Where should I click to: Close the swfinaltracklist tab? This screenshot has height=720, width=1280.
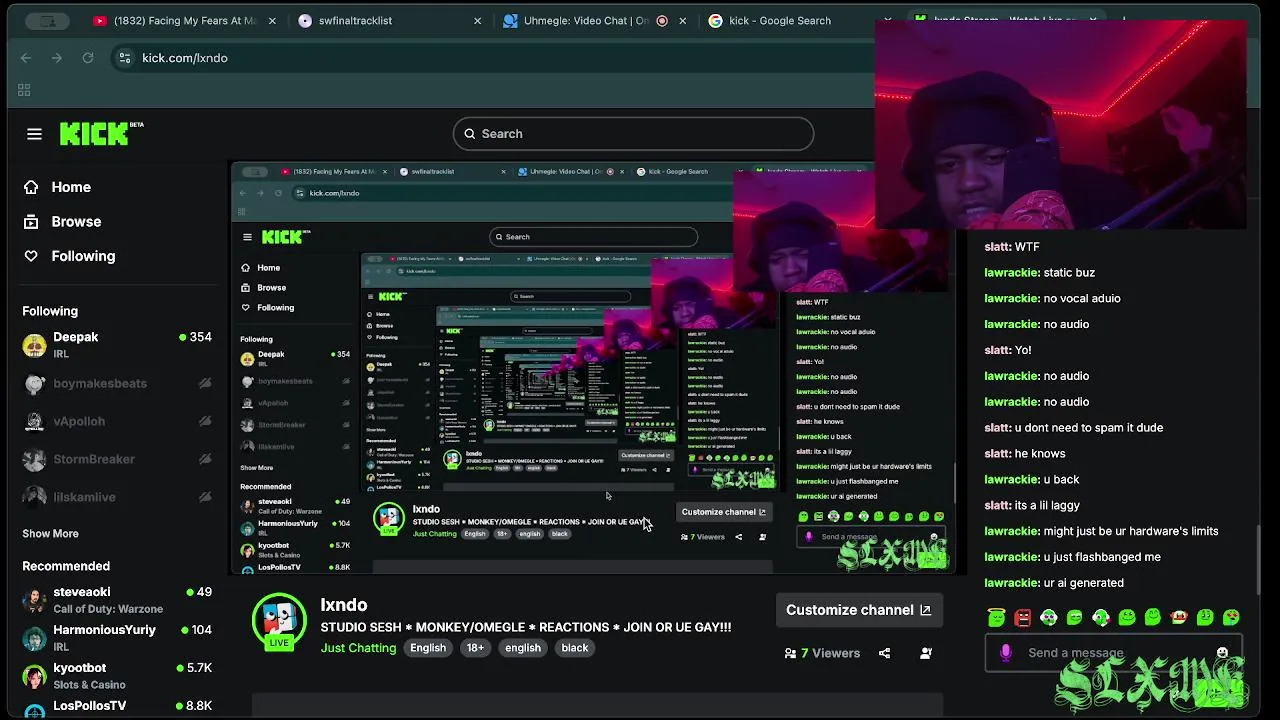477,20
